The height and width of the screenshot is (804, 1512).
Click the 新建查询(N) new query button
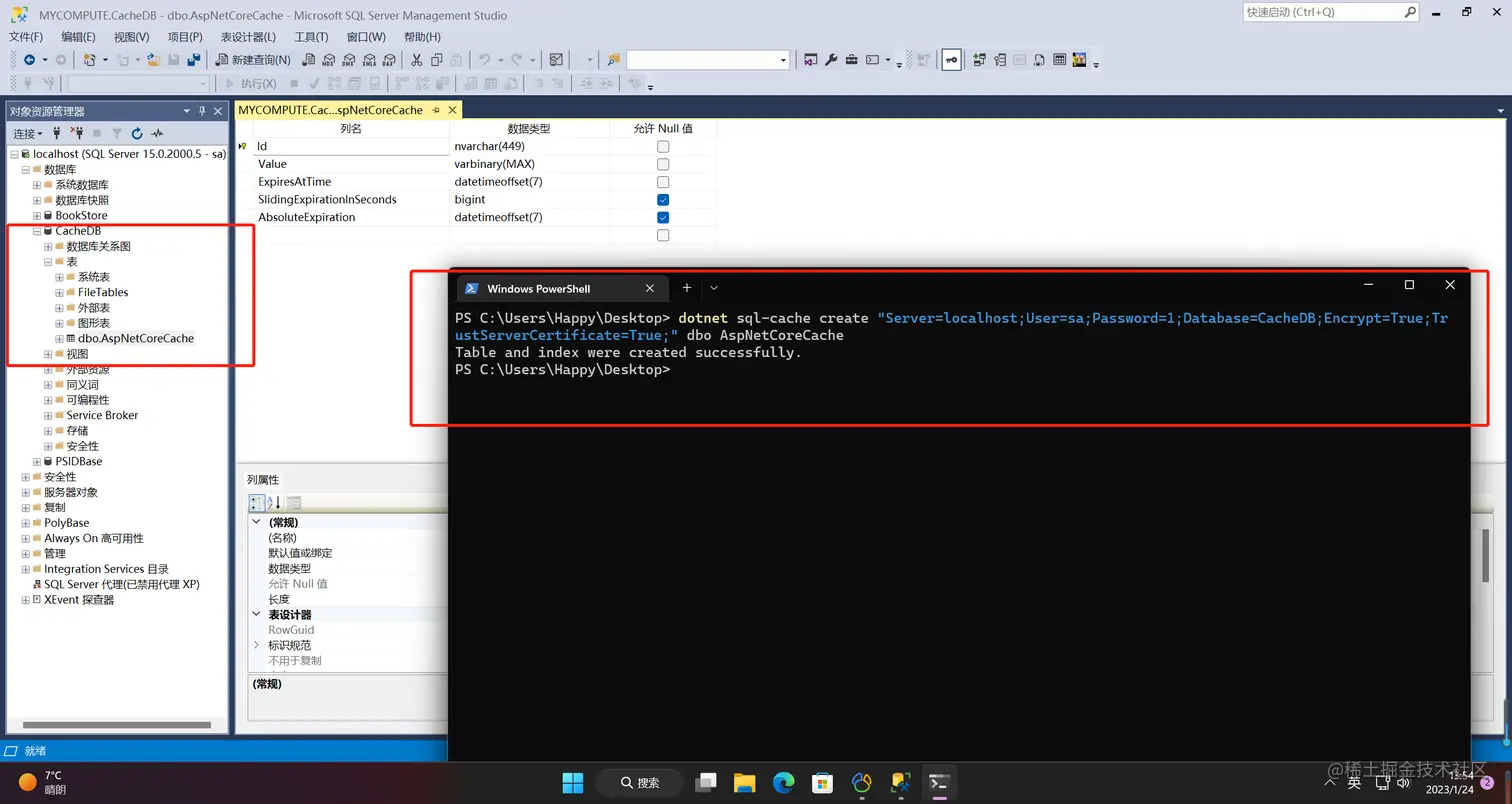(x=253, y=60)
